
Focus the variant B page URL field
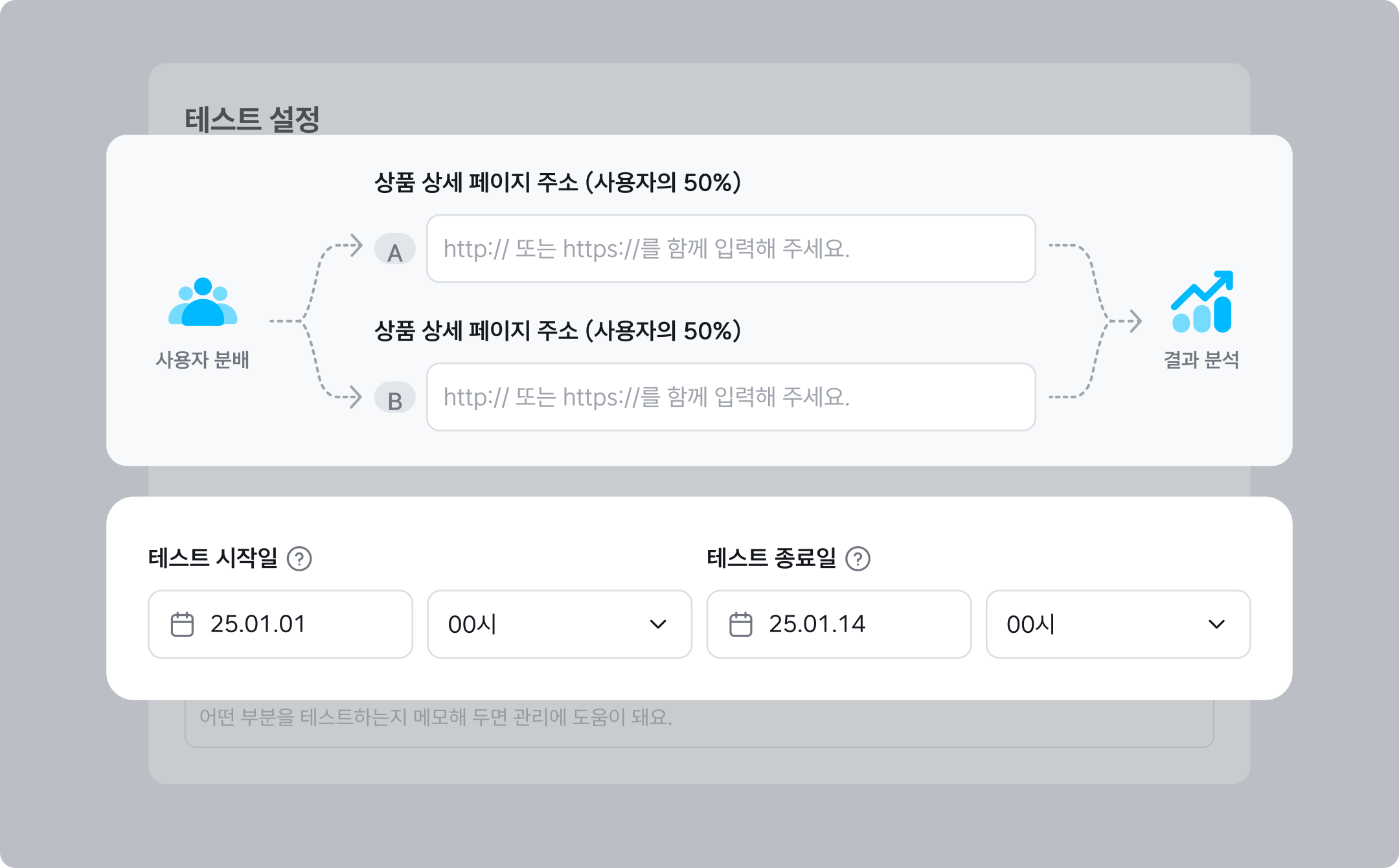point(731,397)
